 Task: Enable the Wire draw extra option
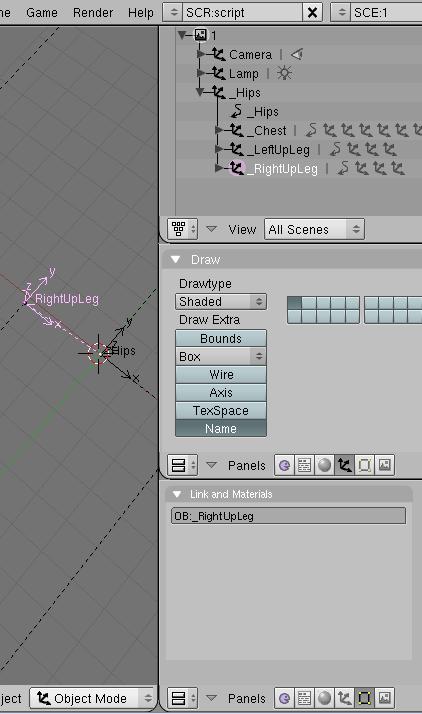click(x=221, y=375)
